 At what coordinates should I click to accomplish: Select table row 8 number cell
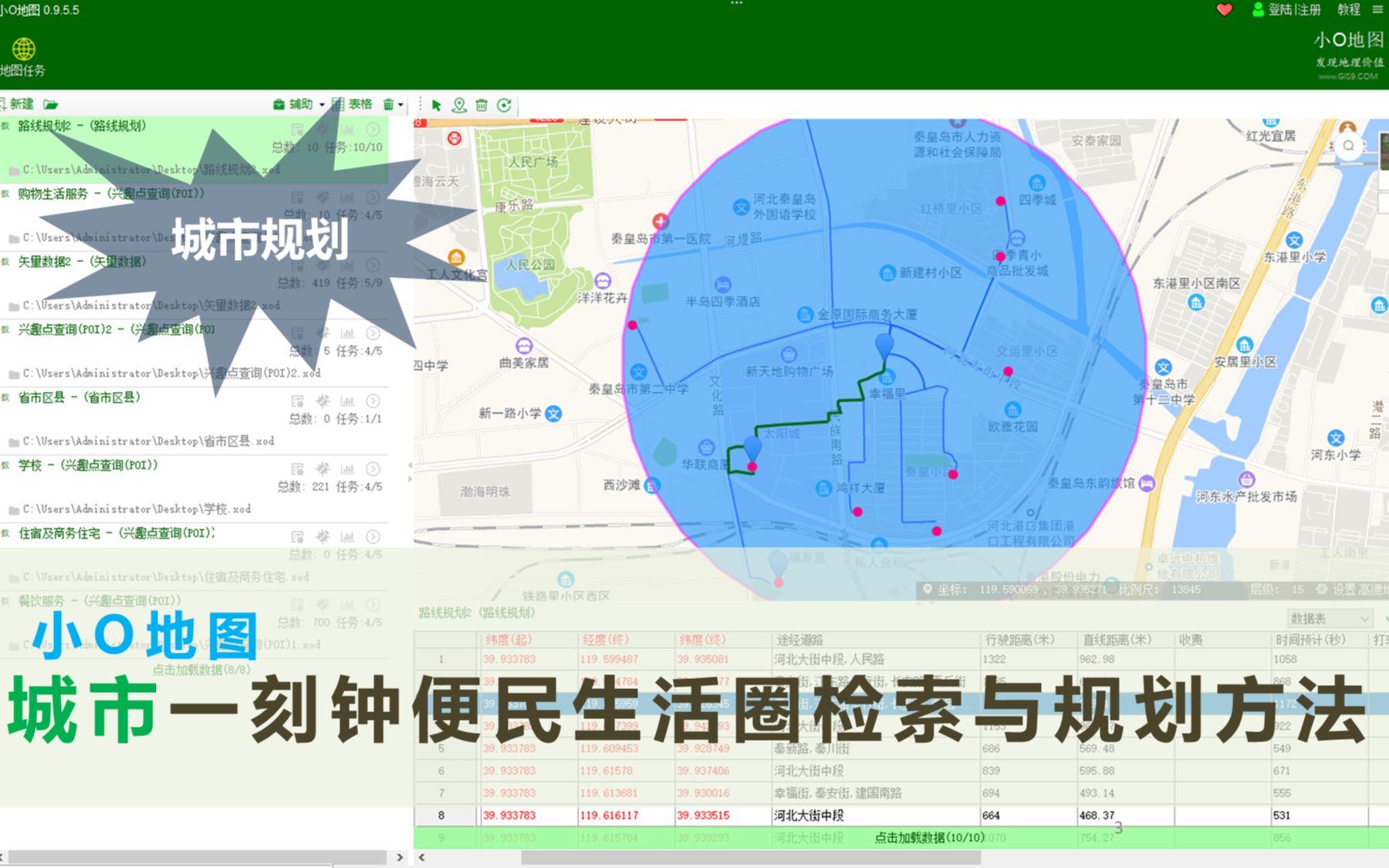(x=441, y=816)
